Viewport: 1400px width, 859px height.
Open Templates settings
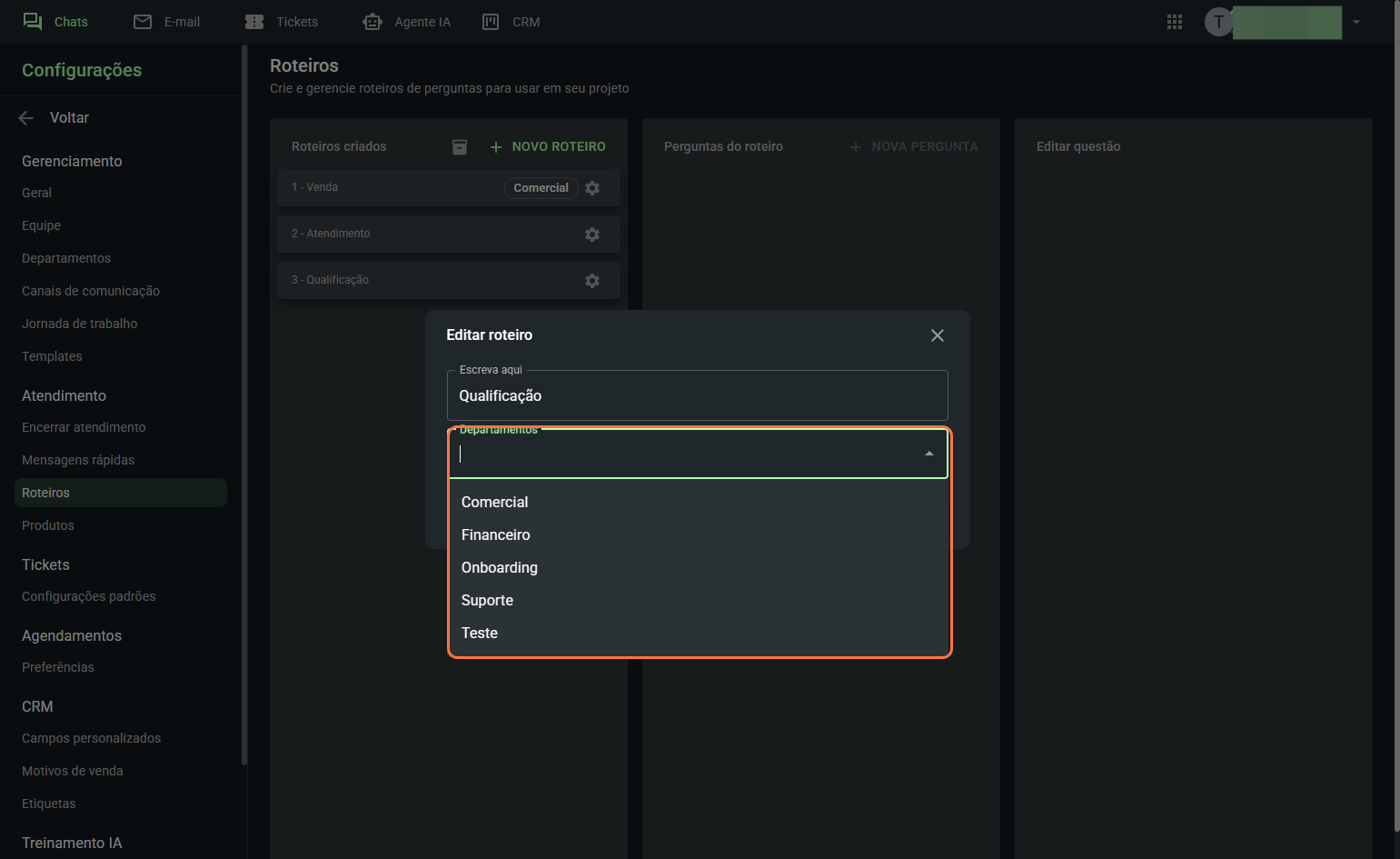52,356
